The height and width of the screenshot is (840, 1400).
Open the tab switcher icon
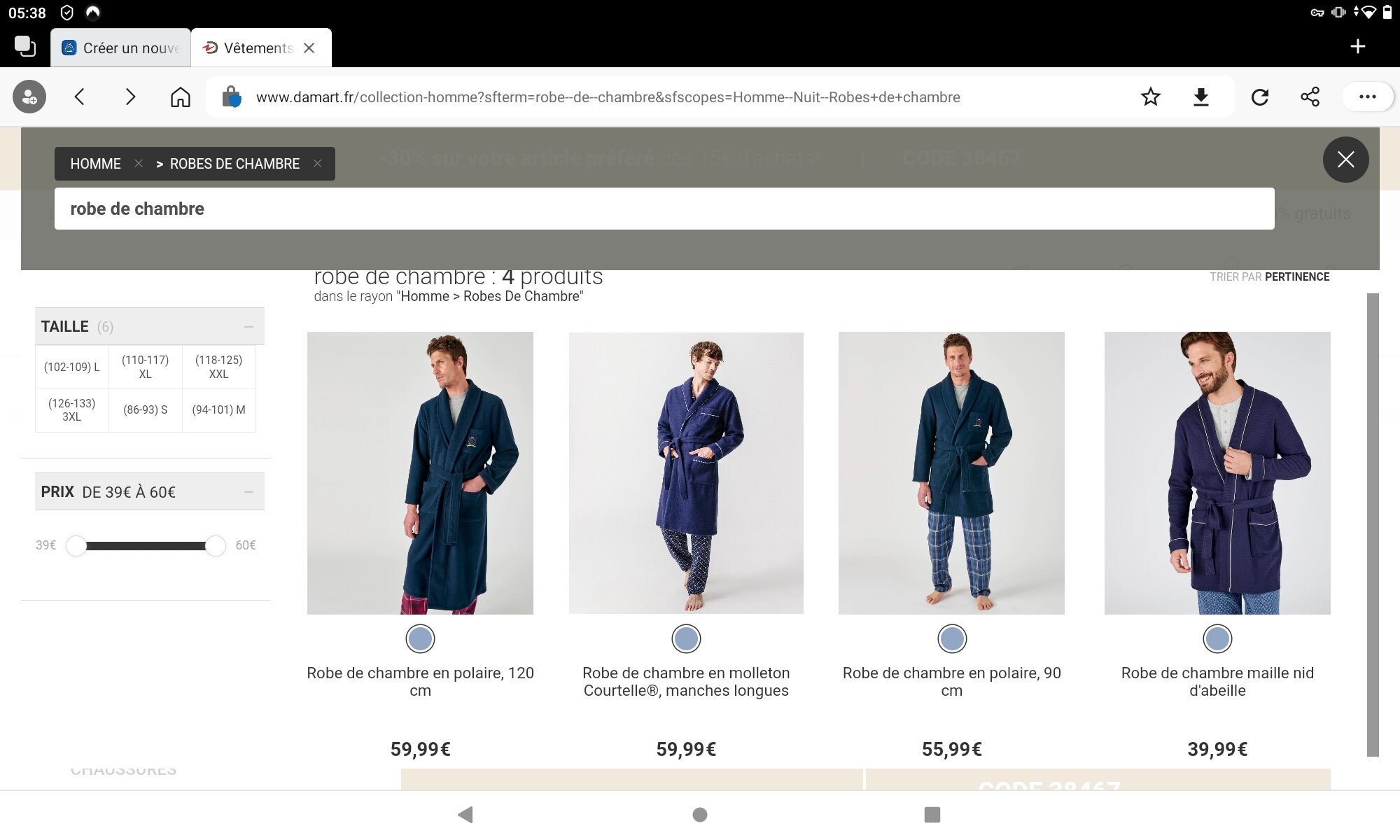tap(25, 46)
